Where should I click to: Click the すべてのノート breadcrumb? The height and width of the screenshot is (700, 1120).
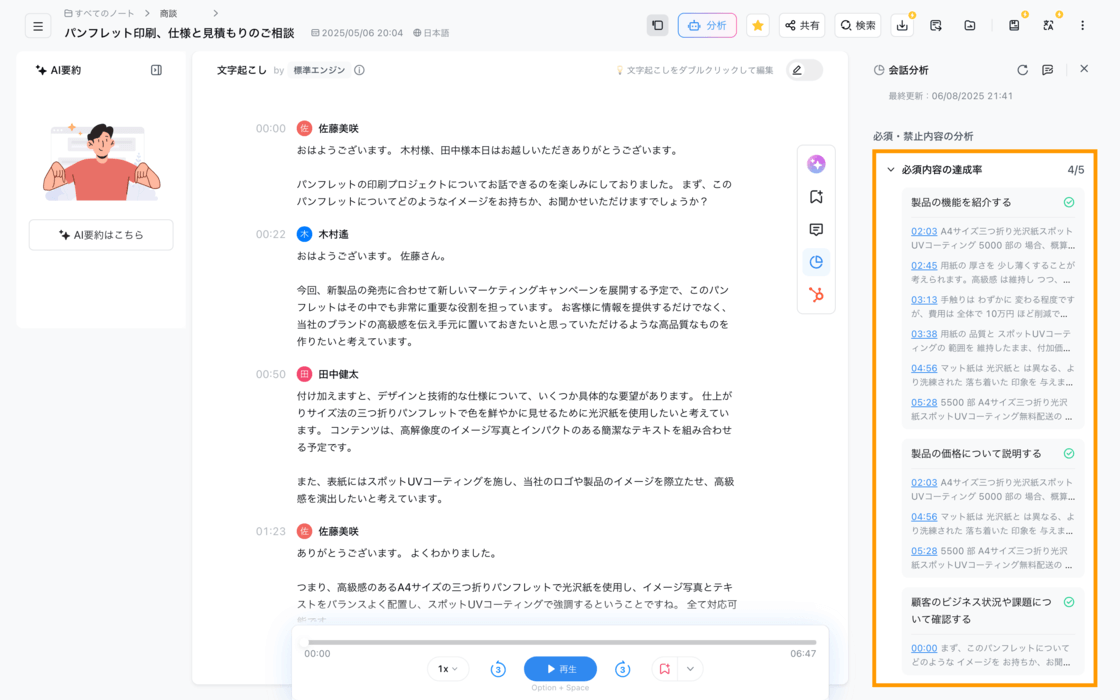pos(99,14)
